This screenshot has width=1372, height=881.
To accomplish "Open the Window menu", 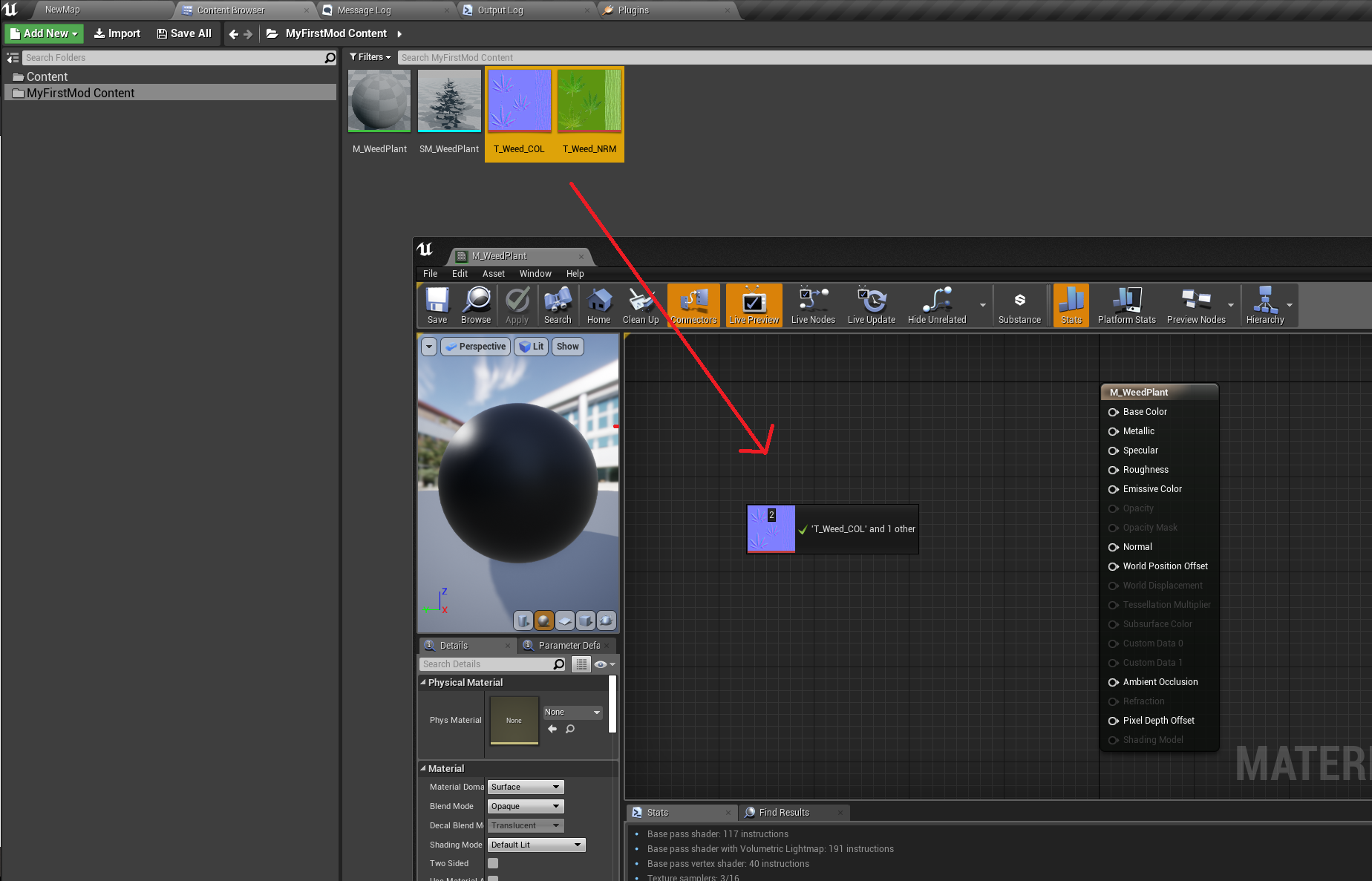I will pyautogui.click(x=535, y=274).
